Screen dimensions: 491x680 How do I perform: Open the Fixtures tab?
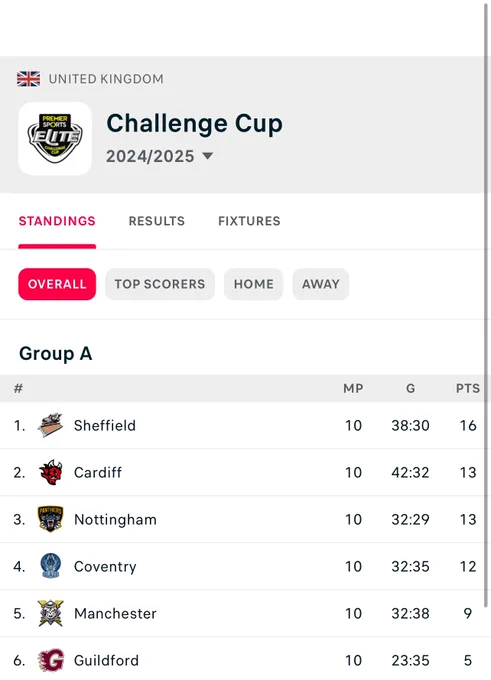click(249, 221)
